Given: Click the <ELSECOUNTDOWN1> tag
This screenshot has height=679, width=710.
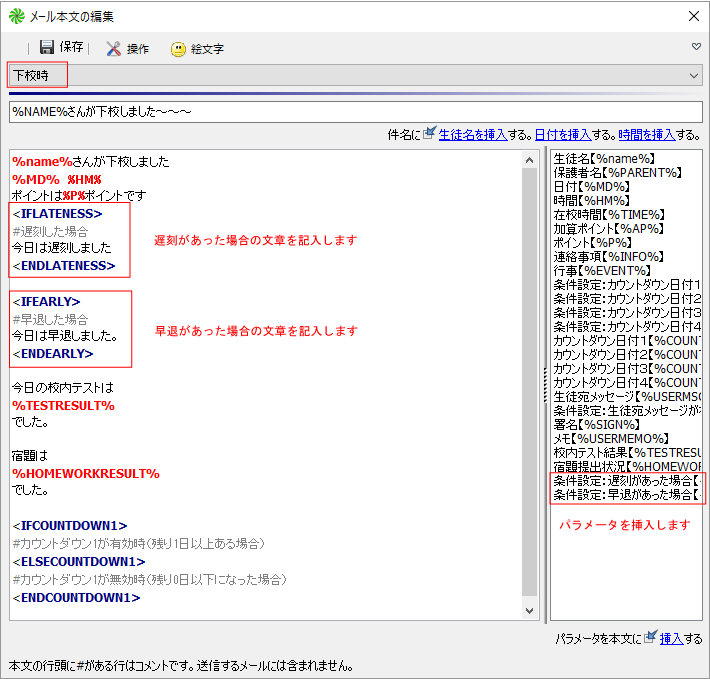Looking at the screenshot, I should (x=79, y=562).
